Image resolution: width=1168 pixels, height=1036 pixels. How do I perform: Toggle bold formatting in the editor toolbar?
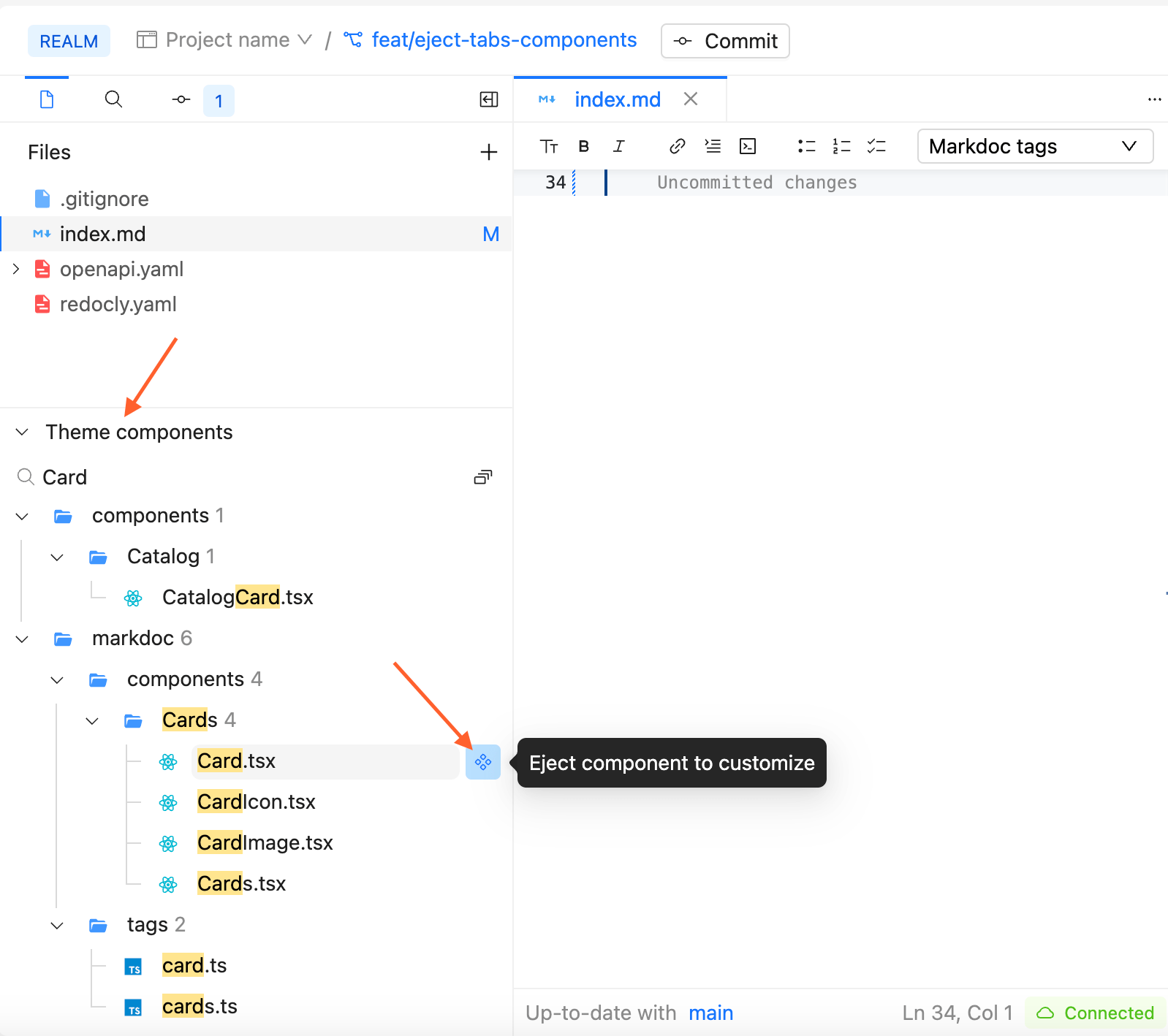coord(583,146)
